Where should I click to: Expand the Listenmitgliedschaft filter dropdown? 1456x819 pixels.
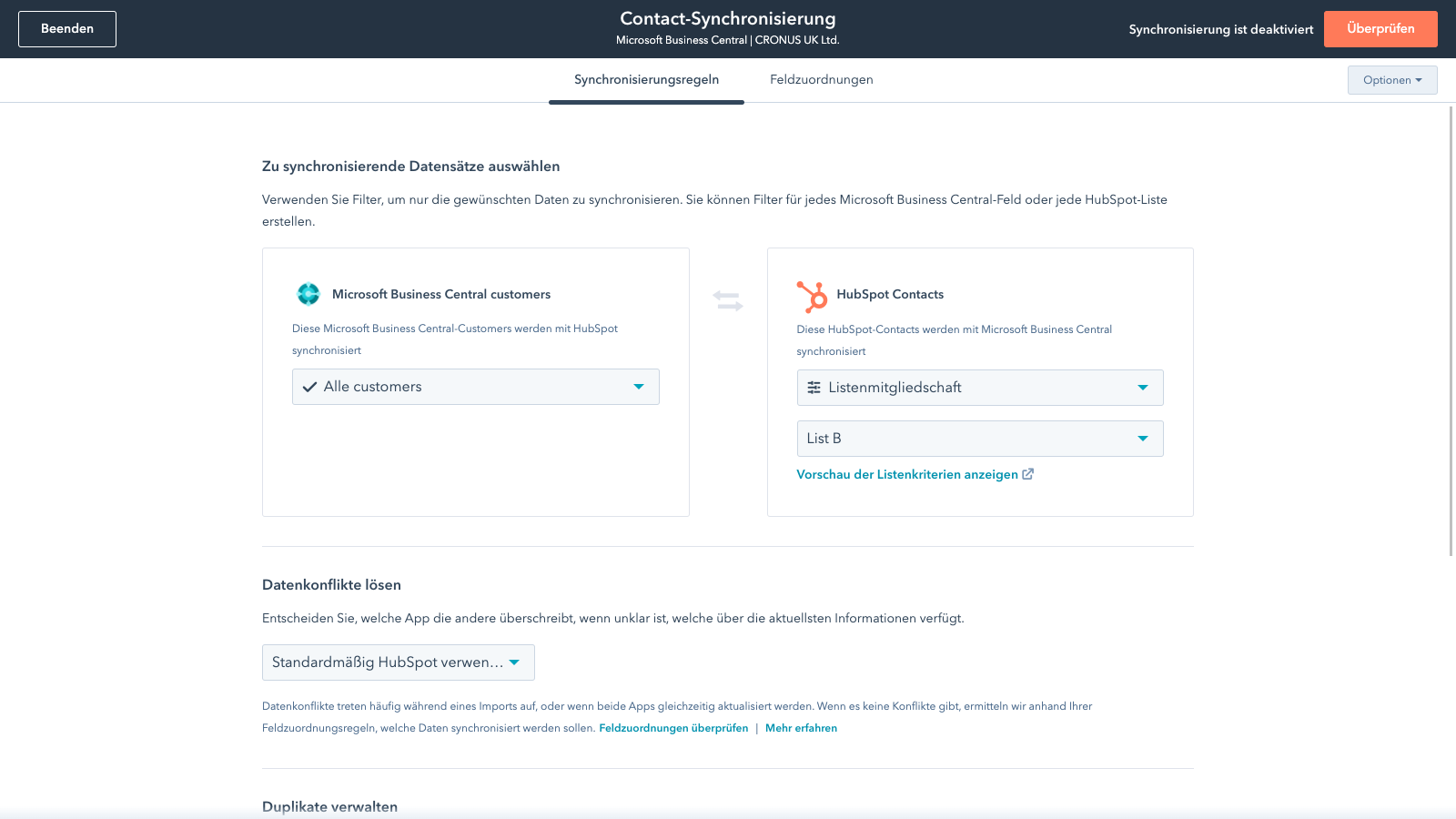point(979,388)
